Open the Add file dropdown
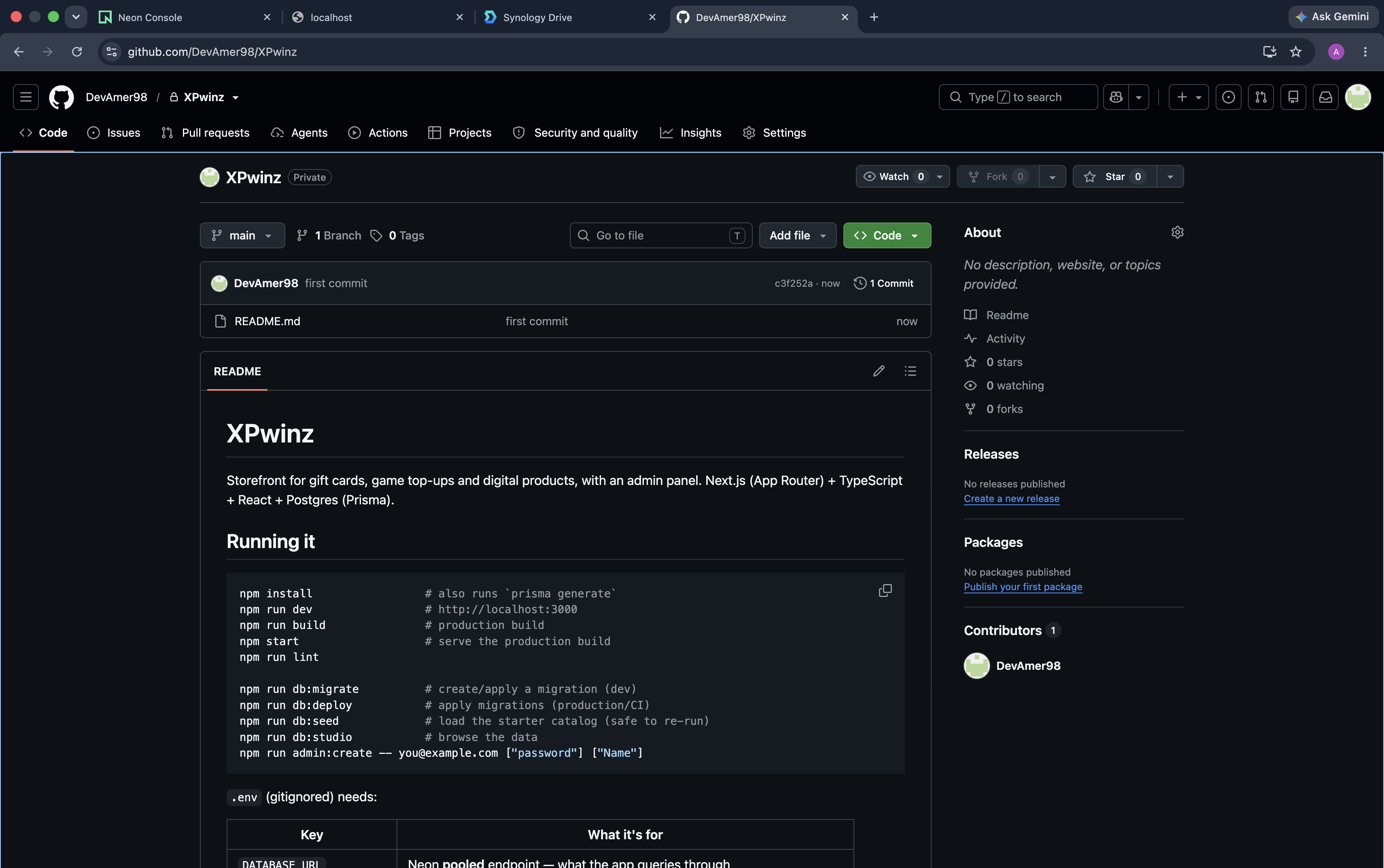This screenshot has width=1384, height=868. [x=798, y=235]
